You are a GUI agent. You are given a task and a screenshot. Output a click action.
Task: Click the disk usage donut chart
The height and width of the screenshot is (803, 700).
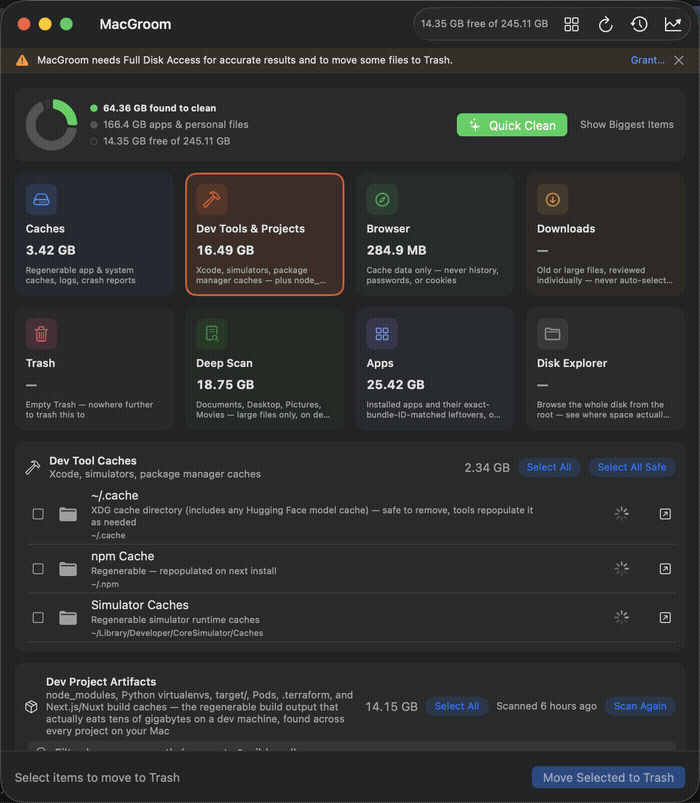pos(52,125)
